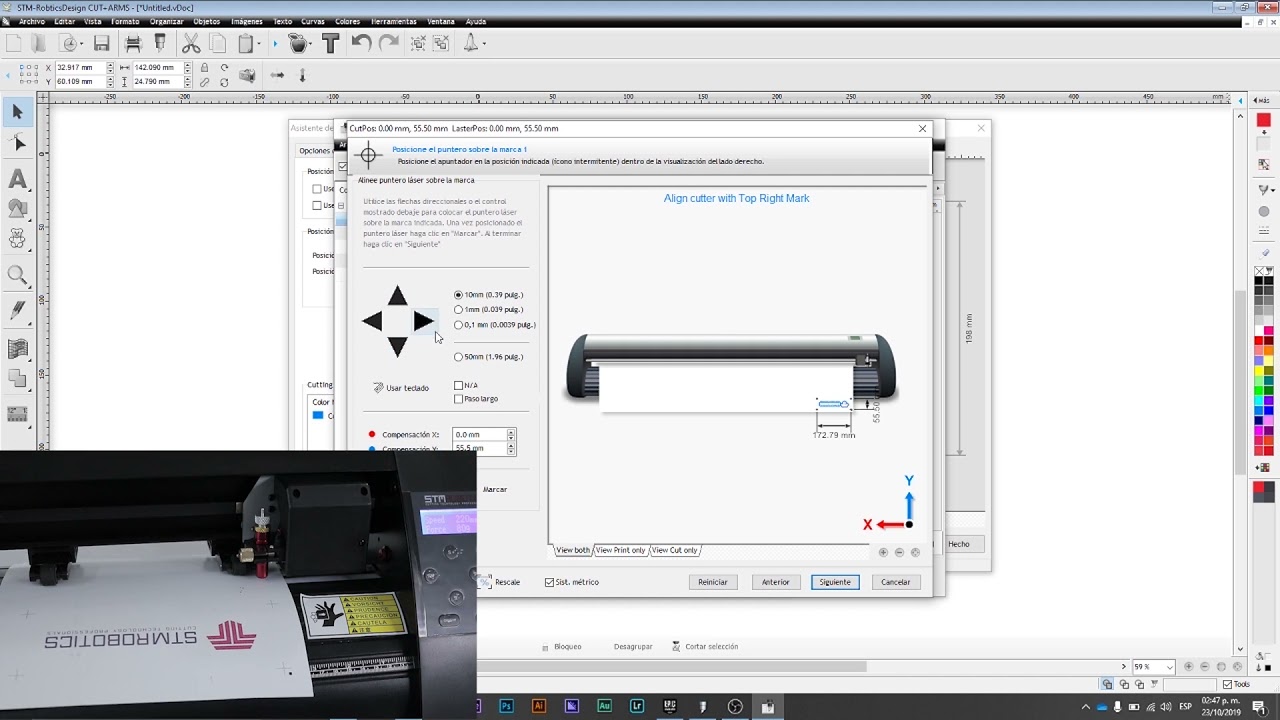Click the X position 32.917 mm field
This screenshot has width=1280, height=720.
[x=82, y=67]
